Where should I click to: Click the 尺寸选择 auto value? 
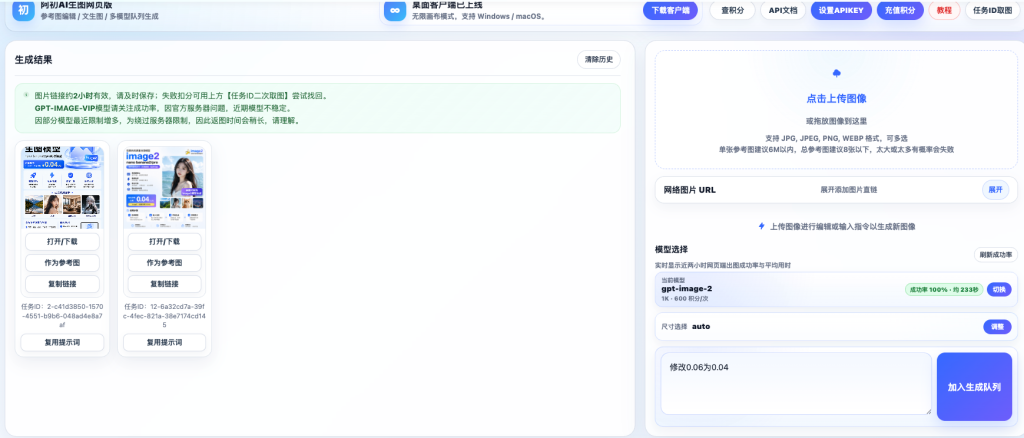pos(701,326)
